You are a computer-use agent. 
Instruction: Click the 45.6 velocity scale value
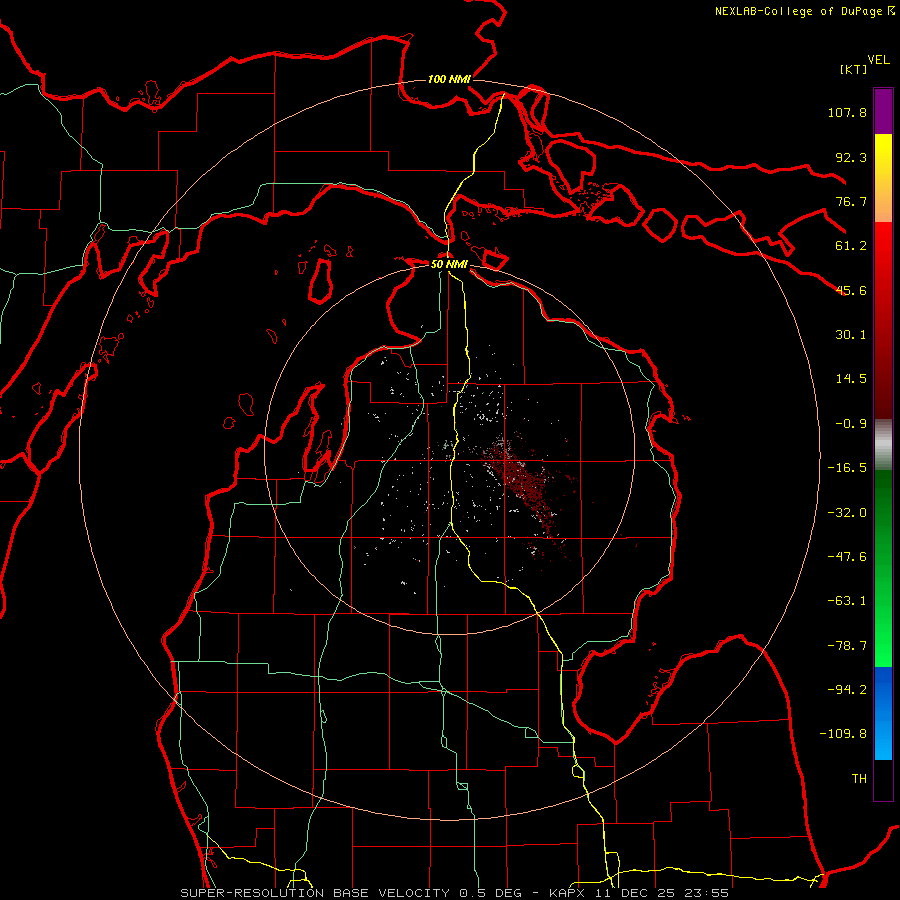pyautogui.click(x=851, y=290)
